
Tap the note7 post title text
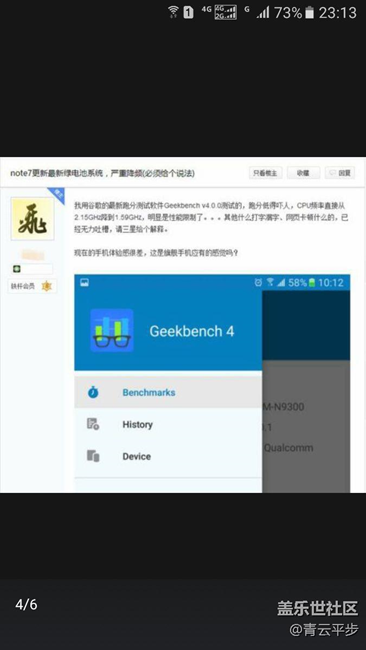point(102,173)
